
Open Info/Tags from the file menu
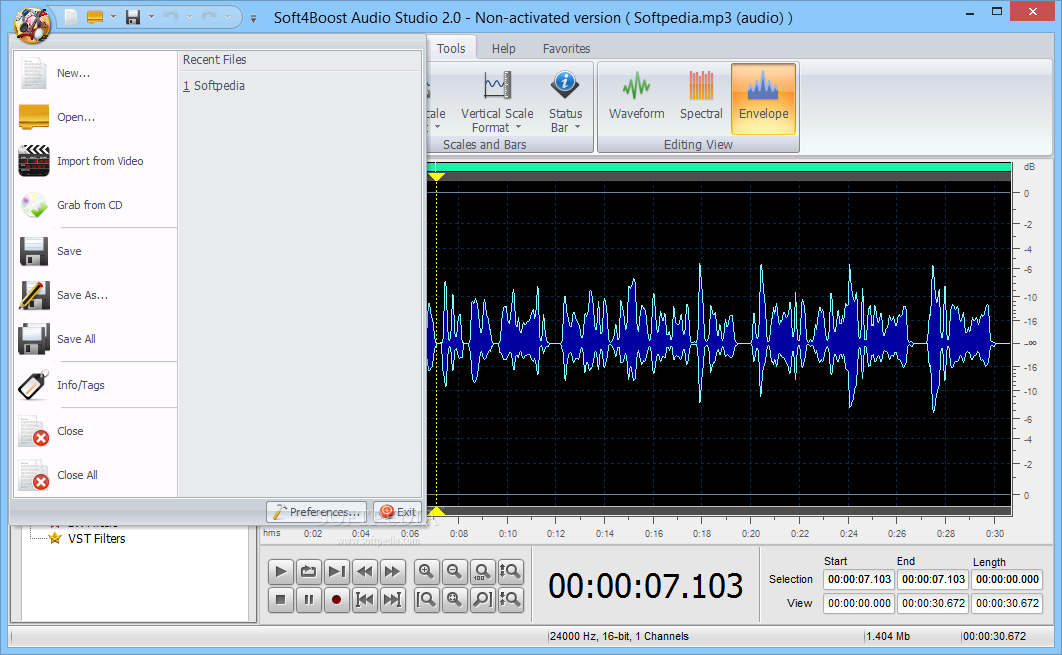[95, 385]
